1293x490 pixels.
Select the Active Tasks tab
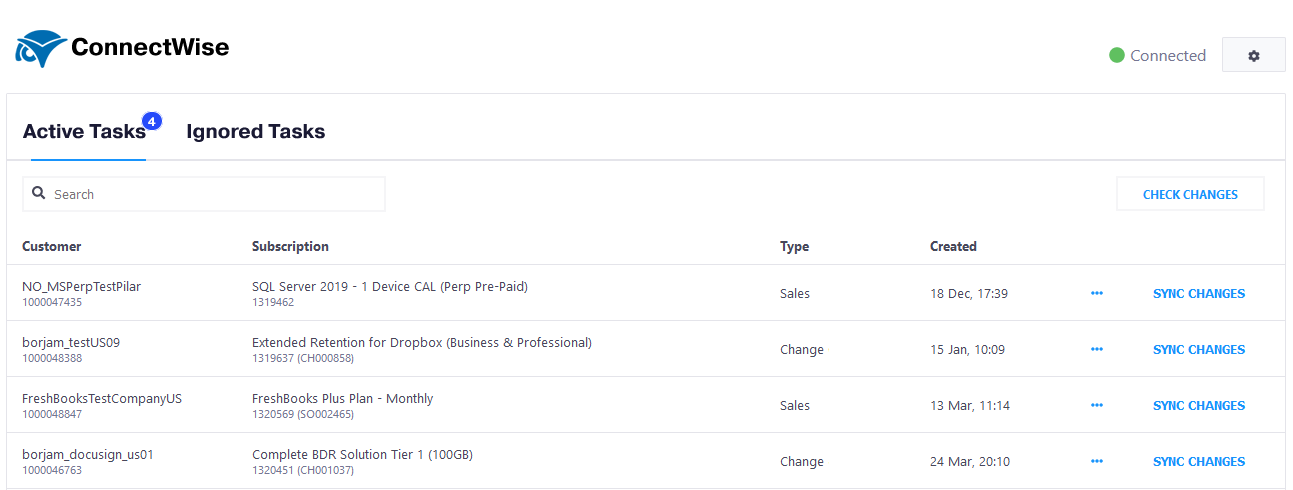pos(84,131)
